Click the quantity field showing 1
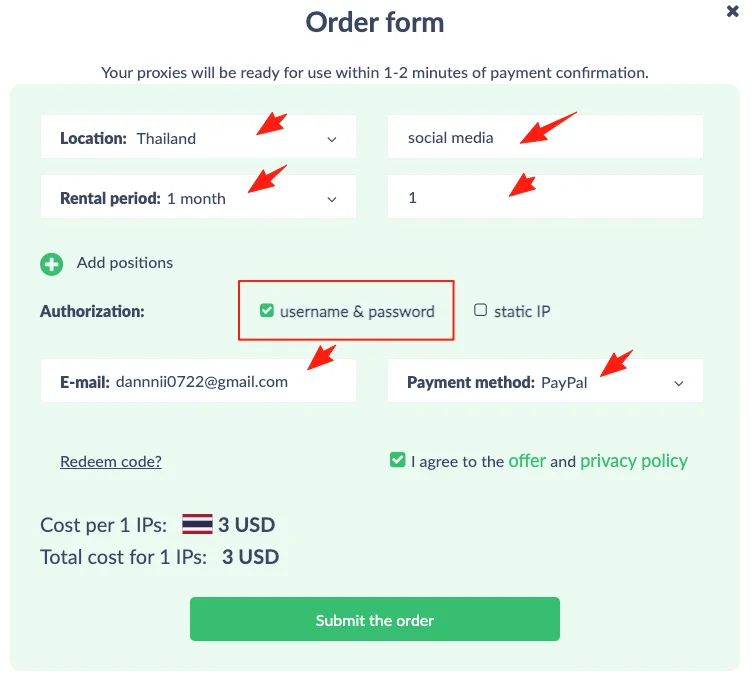 tap(545, 197)
